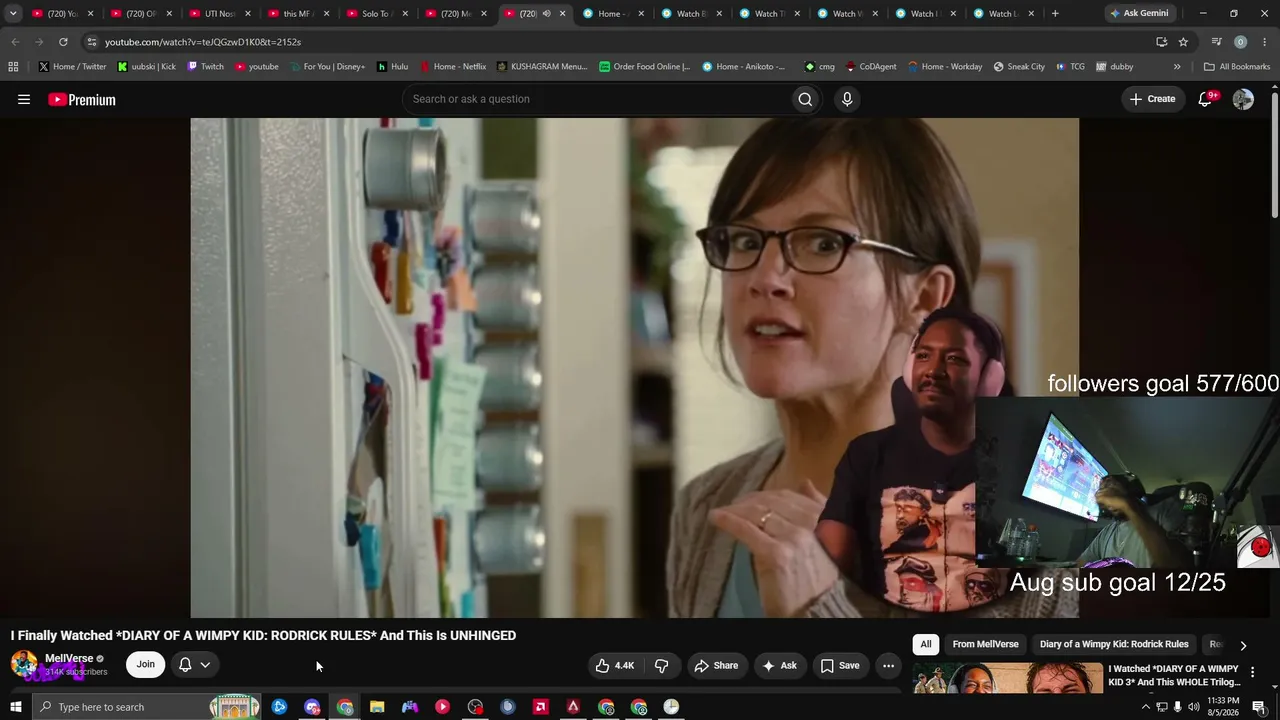Click the video player to pause
The height and width of the screenshot is (720, 1280).
634,368
